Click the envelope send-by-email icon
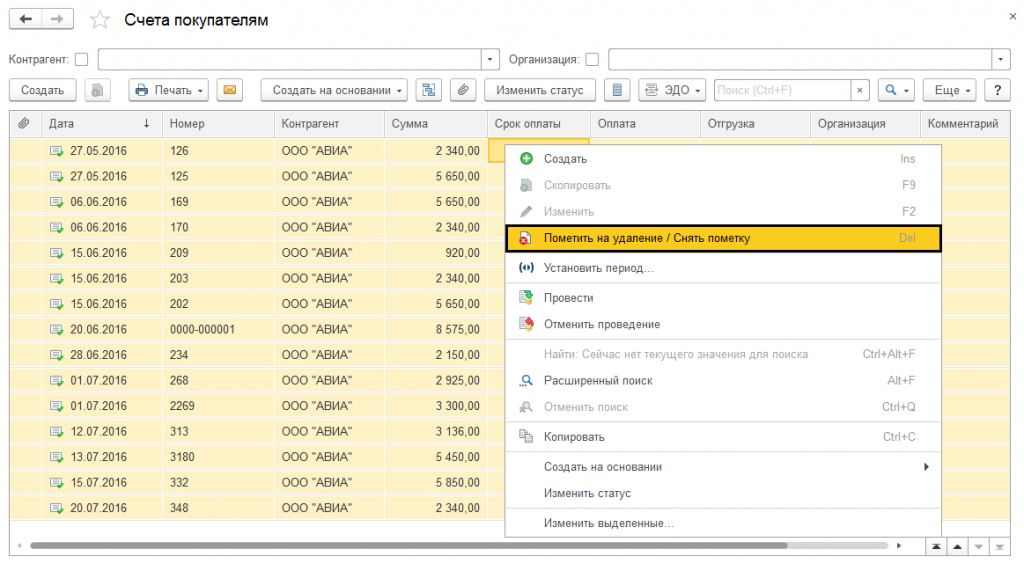 (230, 90)
